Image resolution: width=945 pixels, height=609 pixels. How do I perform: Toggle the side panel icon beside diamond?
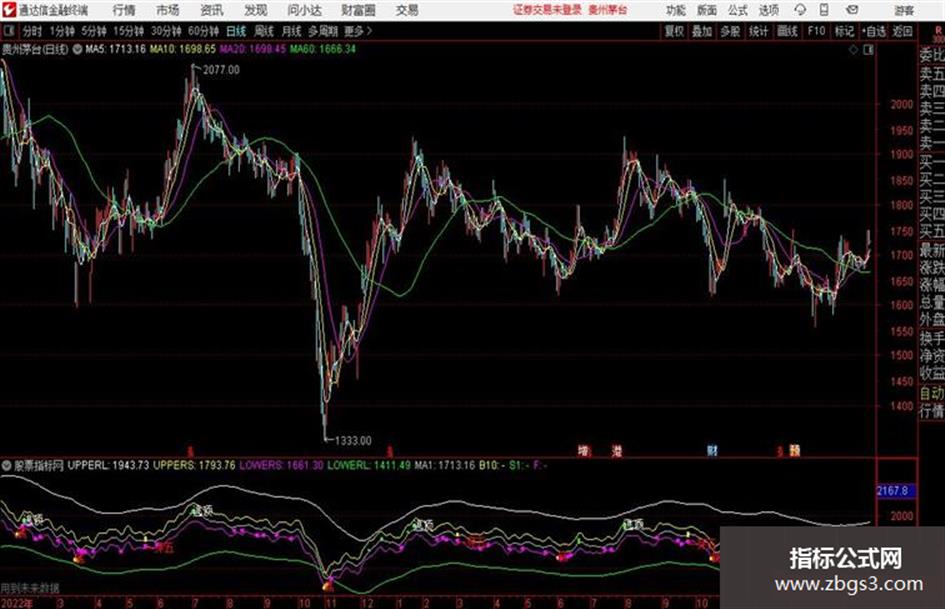click(868, 50)
